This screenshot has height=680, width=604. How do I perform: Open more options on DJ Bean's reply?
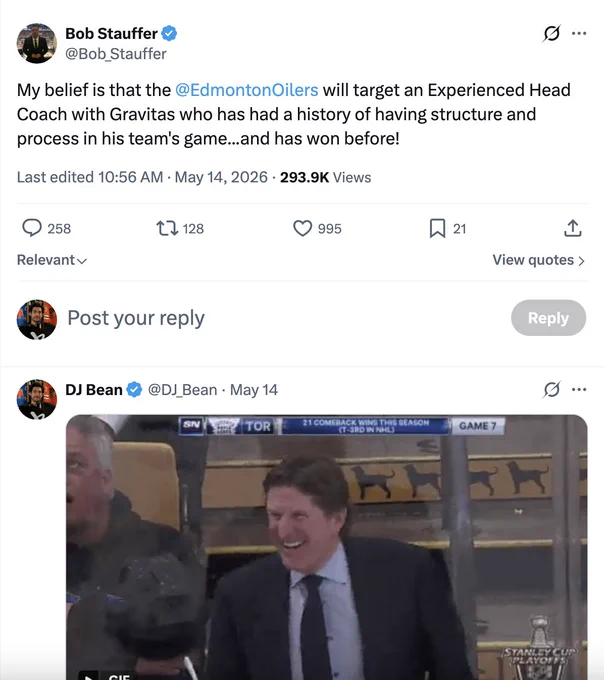pos(579,389)
